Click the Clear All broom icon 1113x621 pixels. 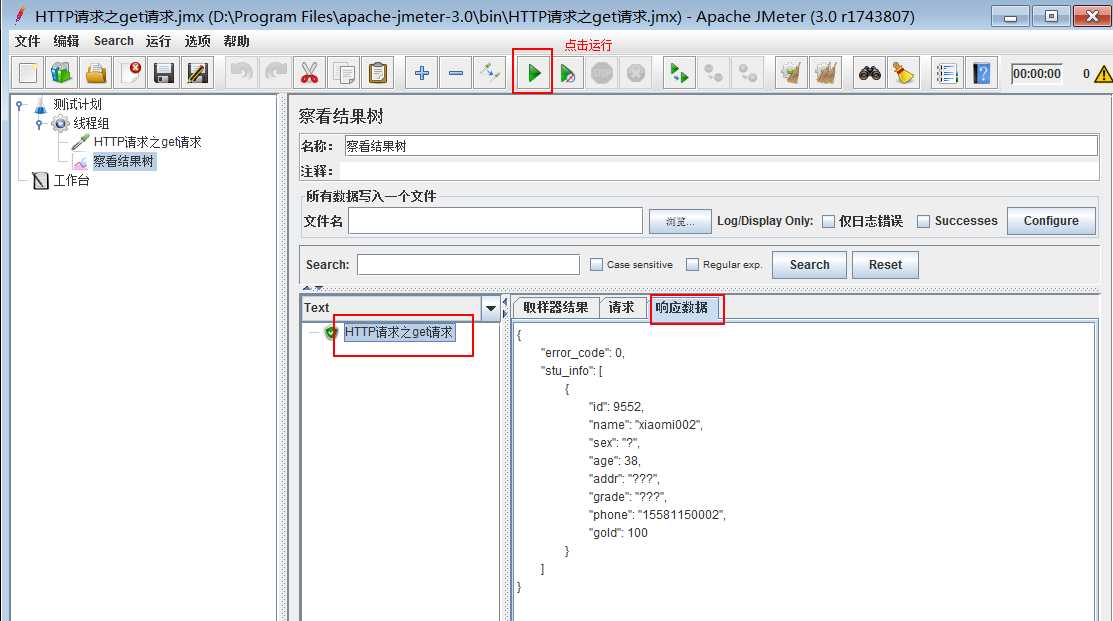point(903,73)
